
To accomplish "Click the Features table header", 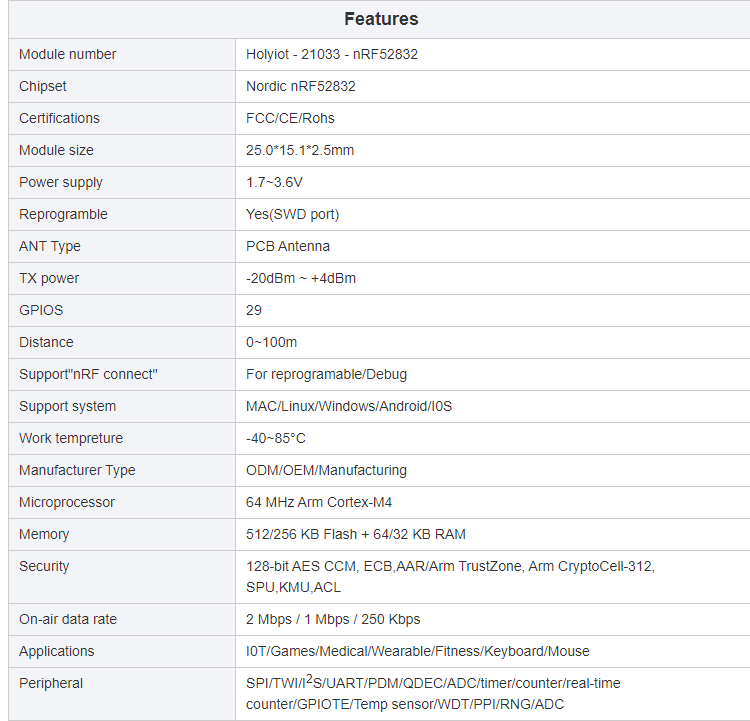I will (381, 19).
